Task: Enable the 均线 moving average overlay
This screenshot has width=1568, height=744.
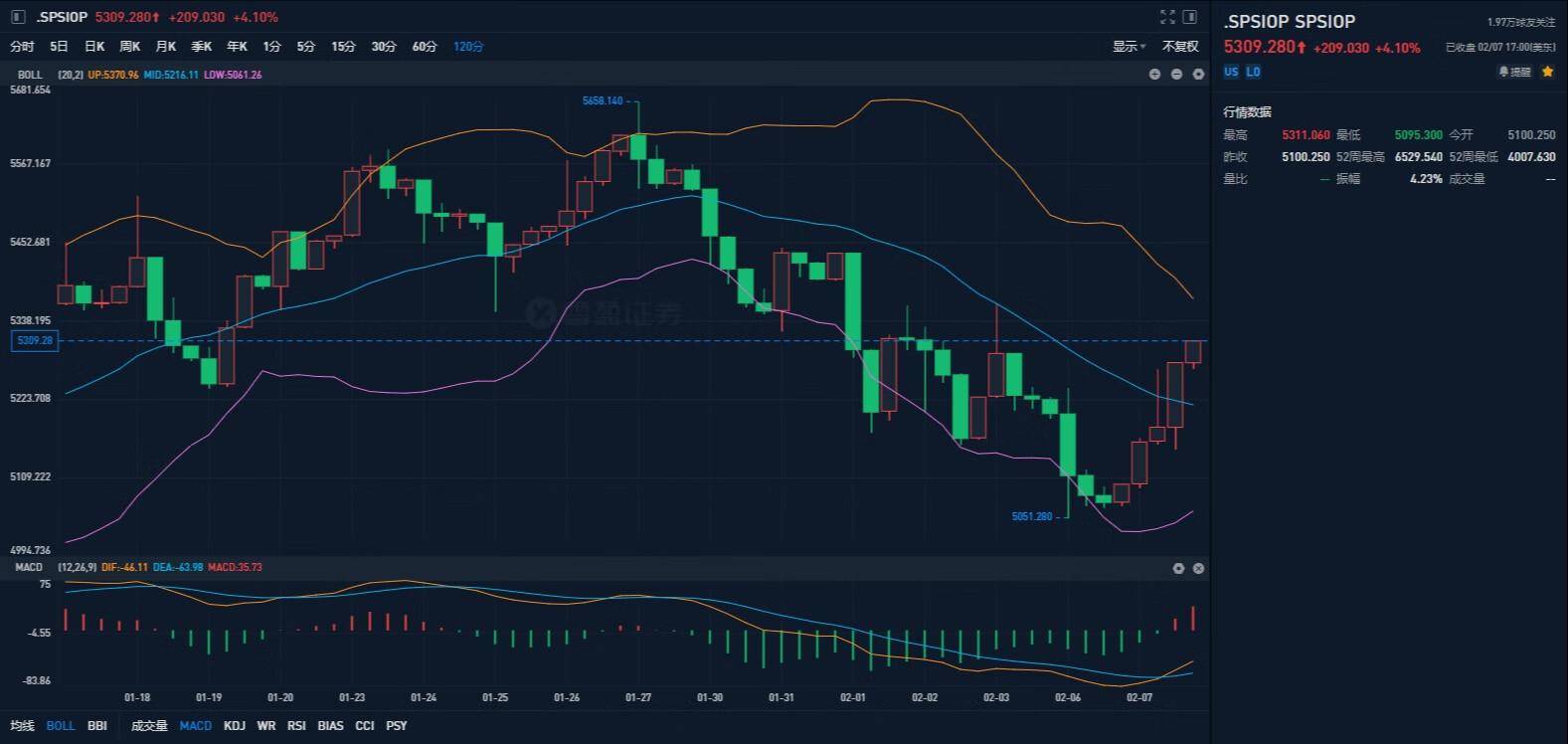Action: click(22, 726)
